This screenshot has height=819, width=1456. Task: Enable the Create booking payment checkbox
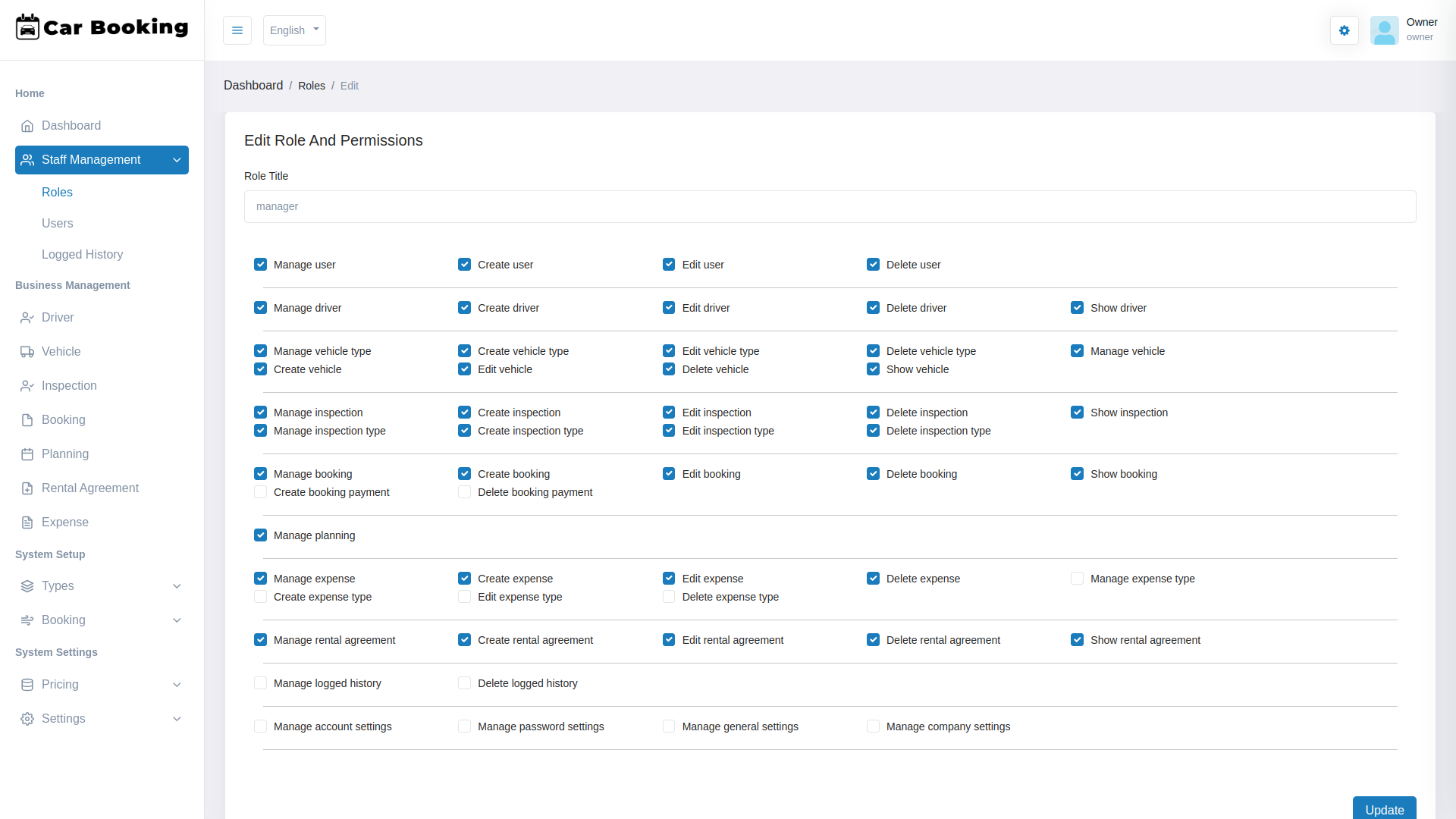tap(260, 492)
